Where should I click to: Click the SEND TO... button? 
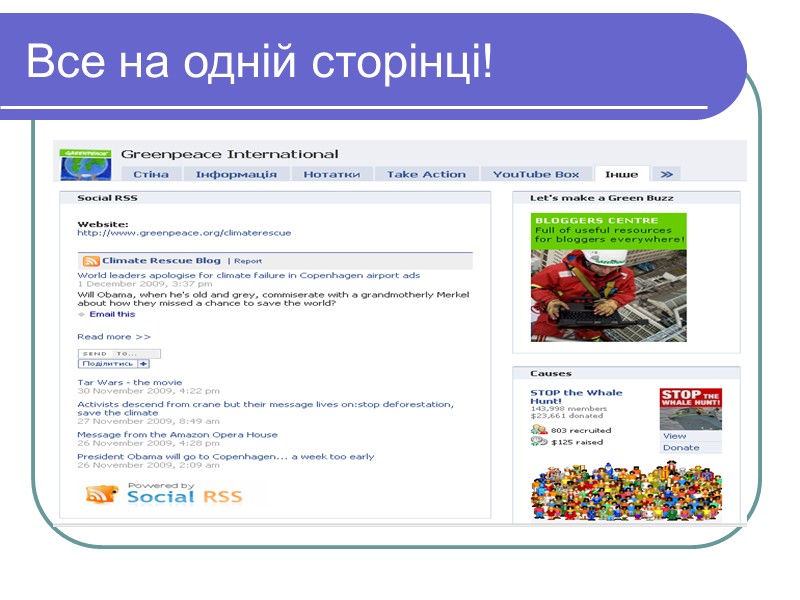119,354
